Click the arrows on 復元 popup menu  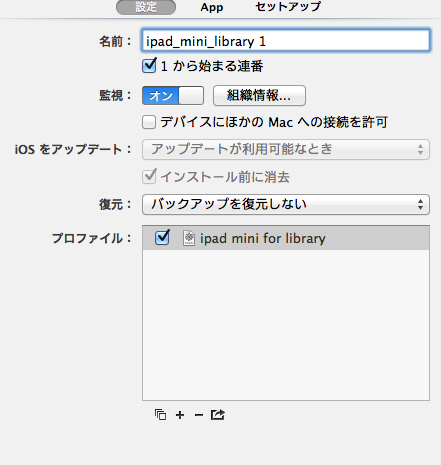(420, 204)
